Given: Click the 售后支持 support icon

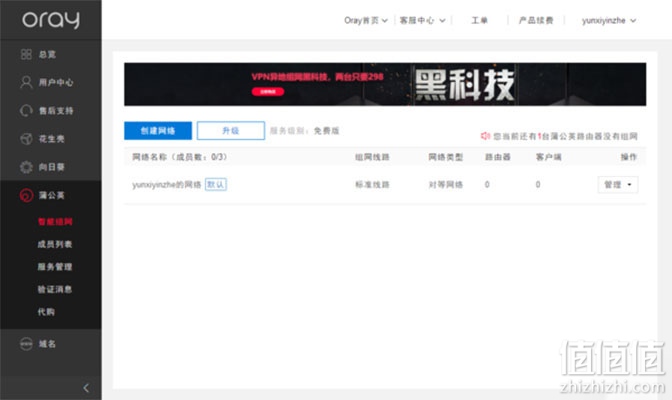Looking at the screenshot, I should point(26,111).
